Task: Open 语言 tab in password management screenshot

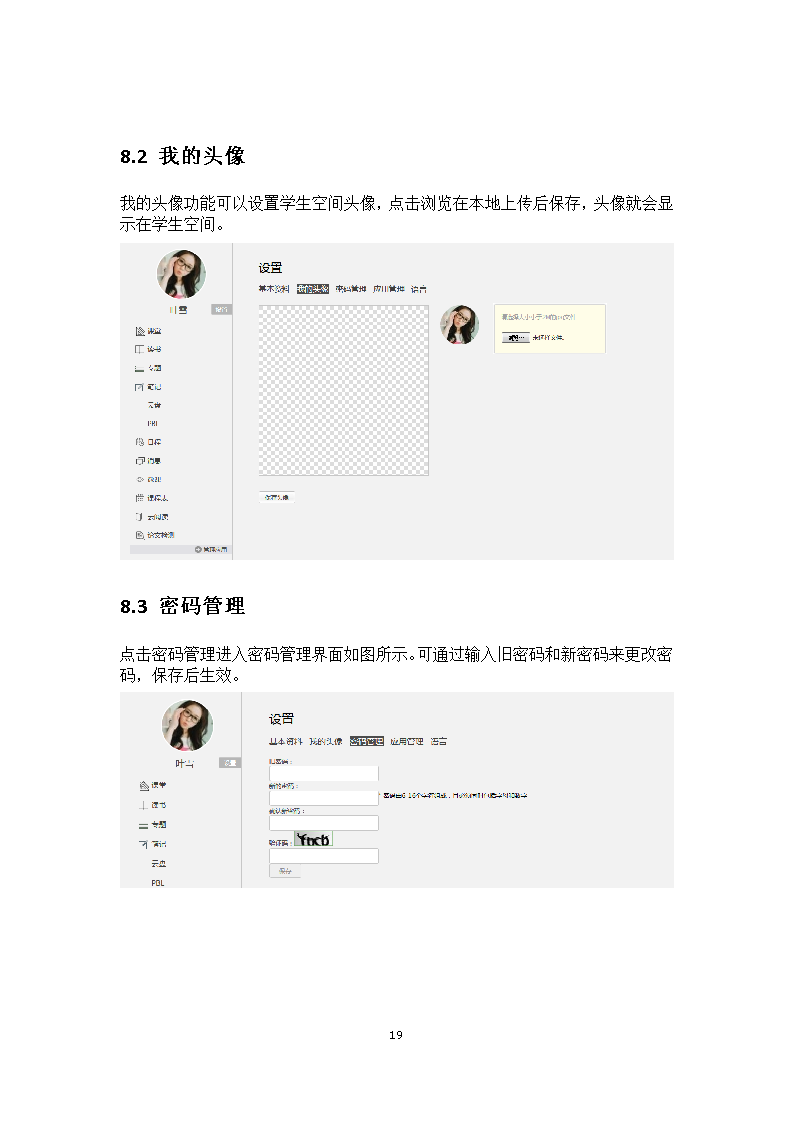Action: (439, 741)
